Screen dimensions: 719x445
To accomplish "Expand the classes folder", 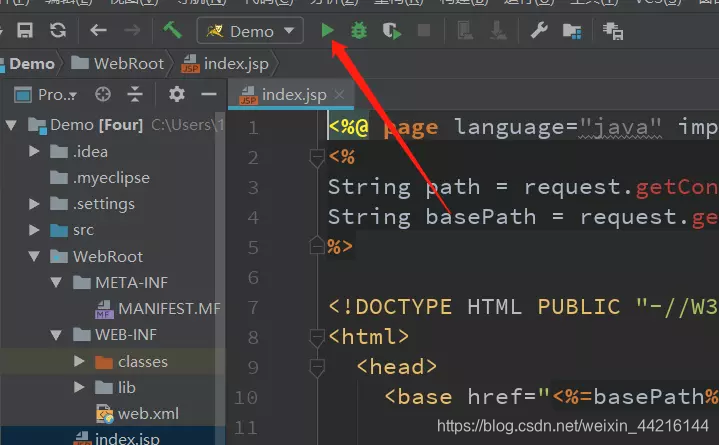I will 79,362.
